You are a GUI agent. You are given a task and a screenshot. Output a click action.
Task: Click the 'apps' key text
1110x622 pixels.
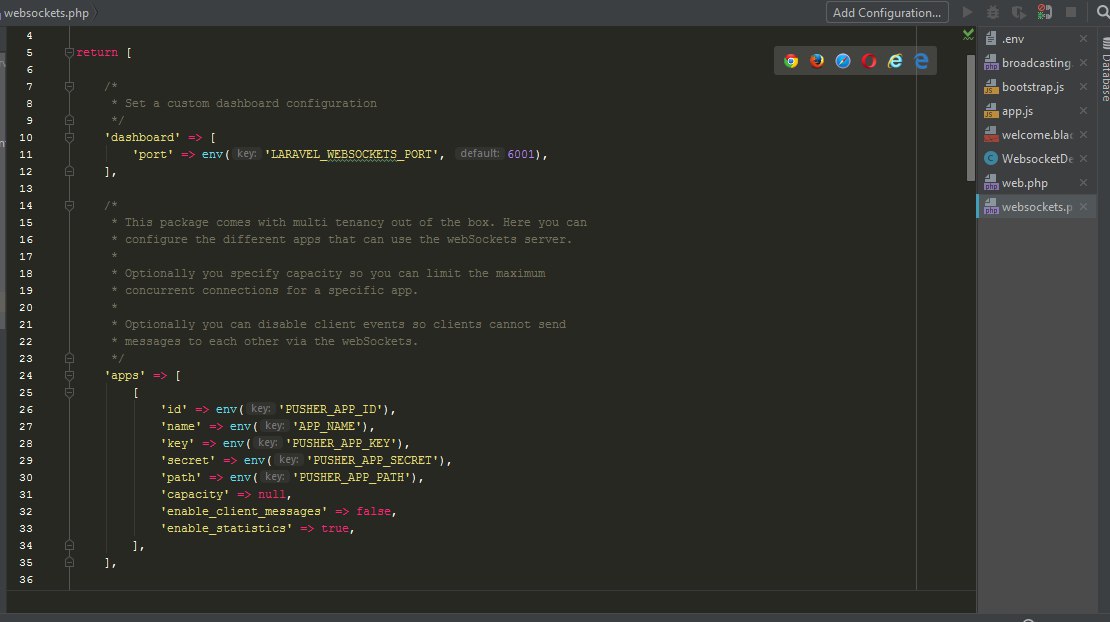point(125,375)
